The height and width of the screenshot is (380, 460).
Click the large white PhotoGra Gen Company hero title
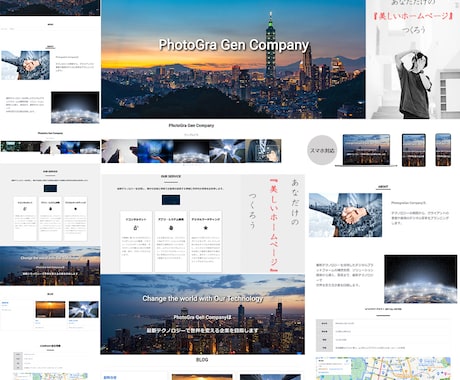point(234,45)
